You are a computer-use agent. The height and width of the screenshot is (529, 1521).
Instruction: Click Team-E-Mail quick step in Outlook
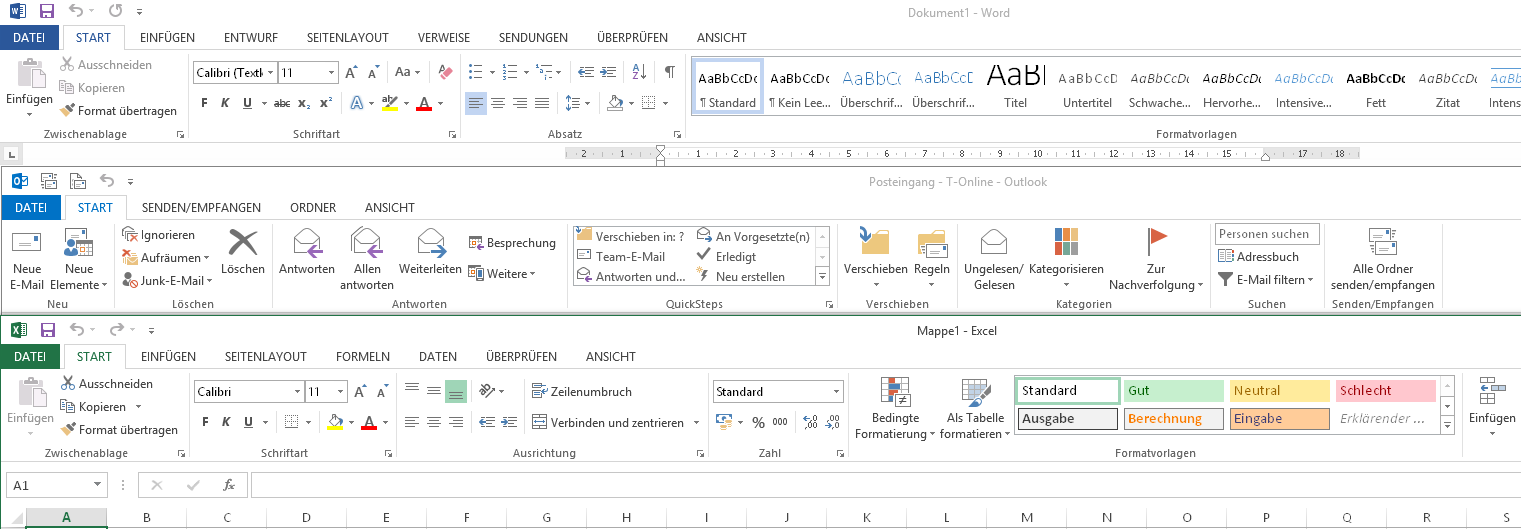click(x=622, y=257)
